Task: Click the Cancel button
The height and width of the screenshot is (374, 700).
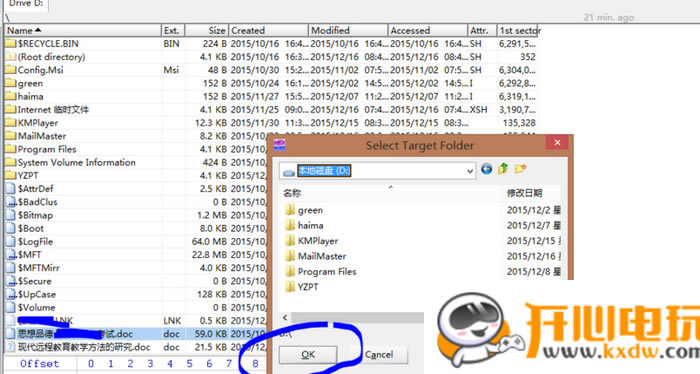Action: click(379, 355)
